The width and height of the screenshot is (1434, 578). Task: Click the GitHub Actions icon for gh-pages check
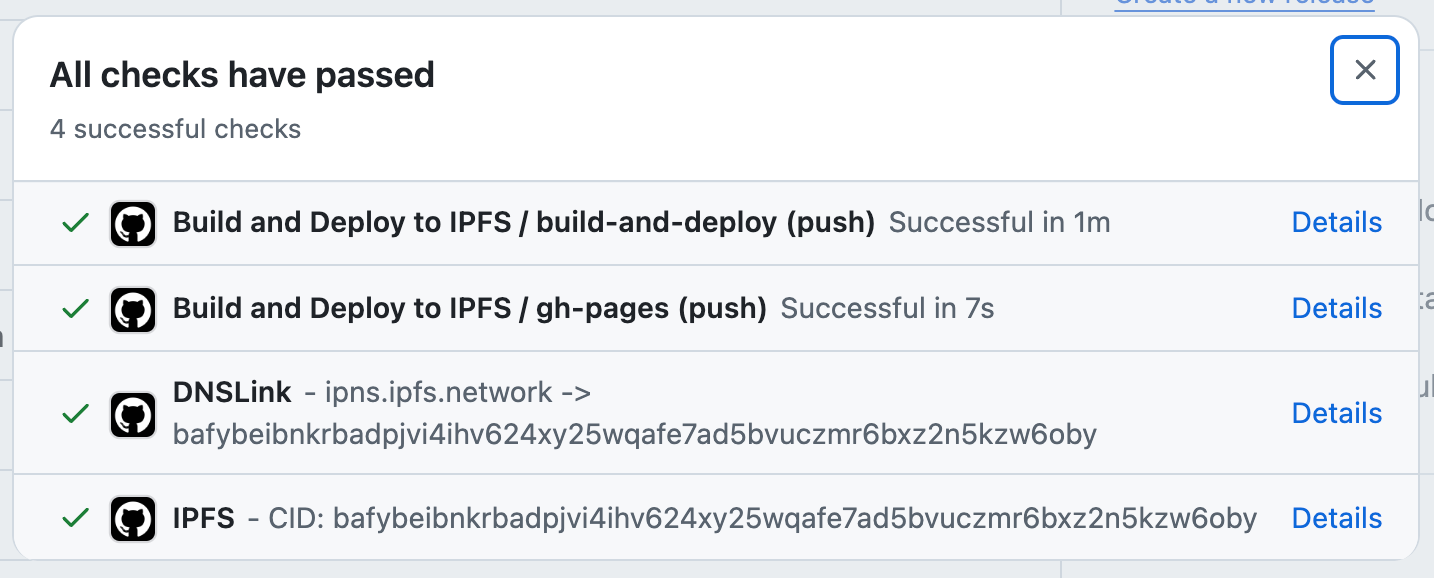pos(131,309)
